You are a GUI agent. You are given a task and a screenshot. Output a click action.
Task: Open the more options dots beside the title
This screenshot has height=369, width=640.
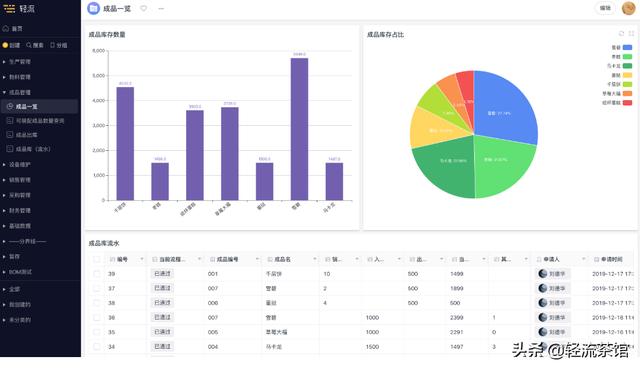(161, 8)
